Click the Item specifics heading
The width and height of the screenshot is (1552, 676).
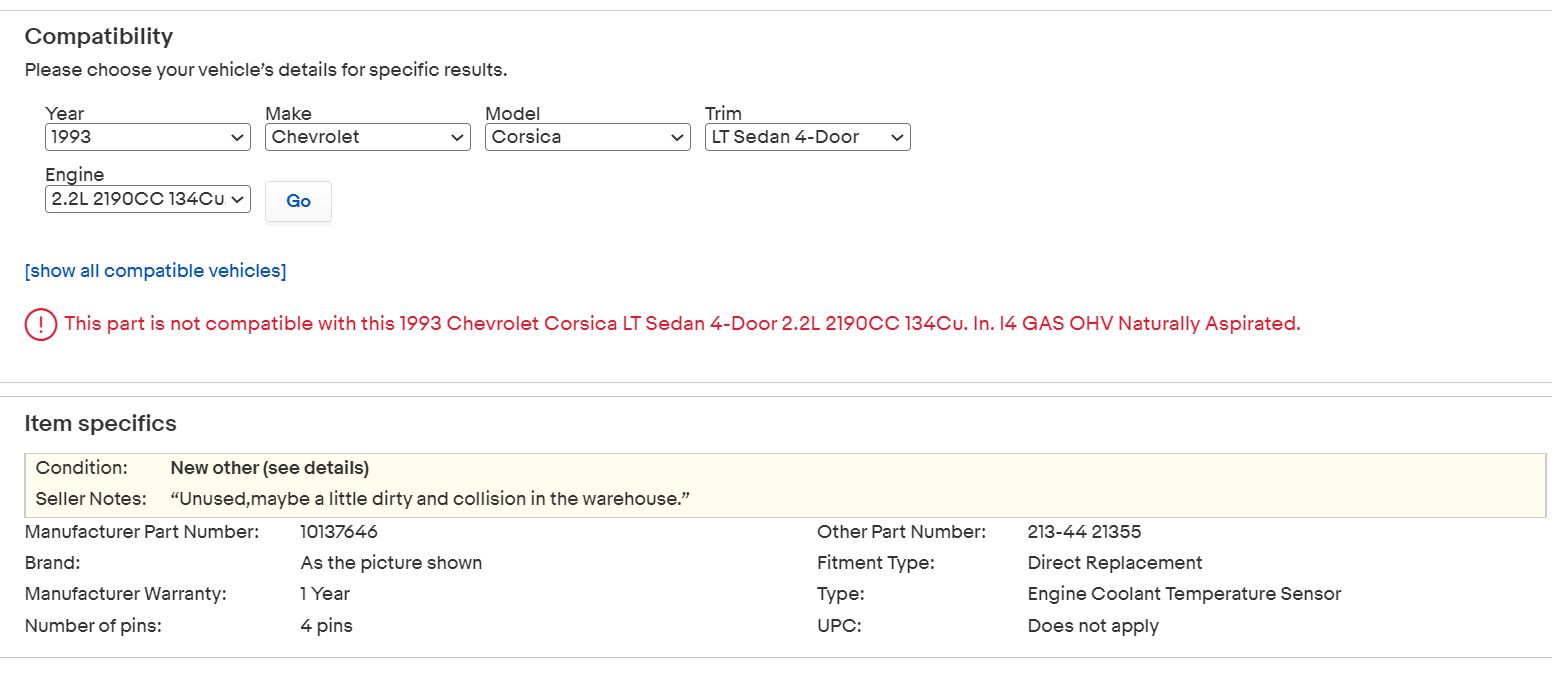[100, 424]
